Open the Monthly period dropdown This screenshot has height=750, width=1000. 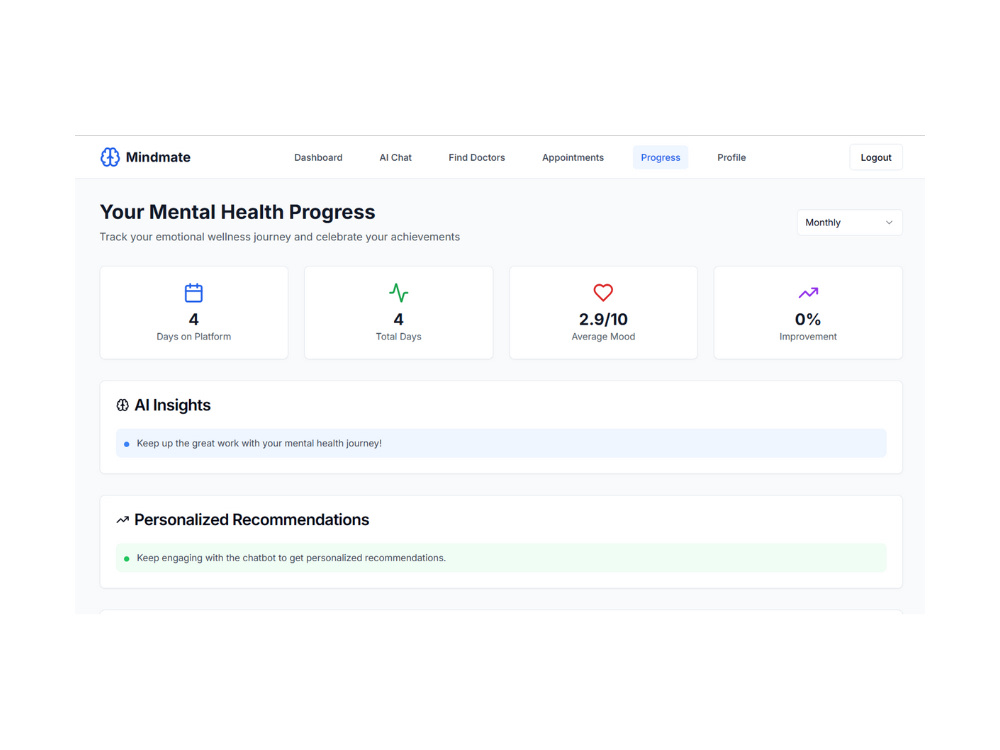pos(849,223)
